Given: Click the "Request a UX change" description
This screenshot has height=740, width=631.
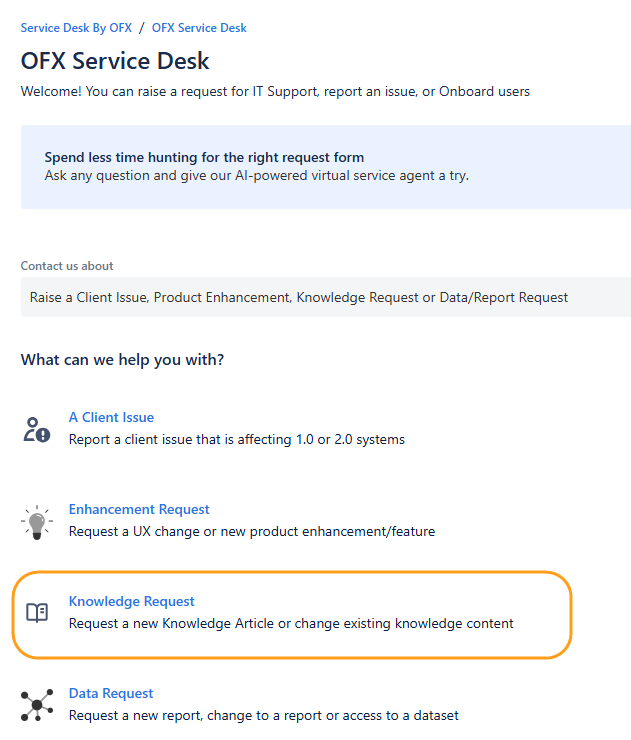Looking at the screenshot, I should (251, 531).
